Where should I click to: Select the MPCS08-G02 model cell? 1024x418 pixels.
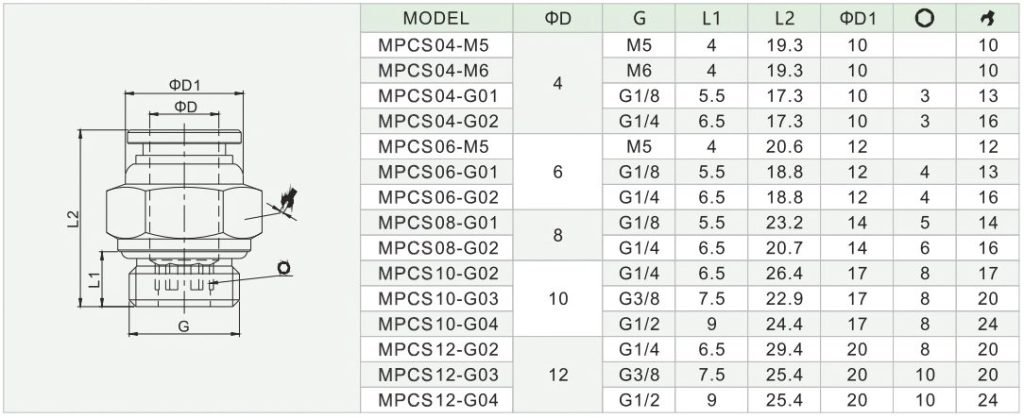click(438, 248)
